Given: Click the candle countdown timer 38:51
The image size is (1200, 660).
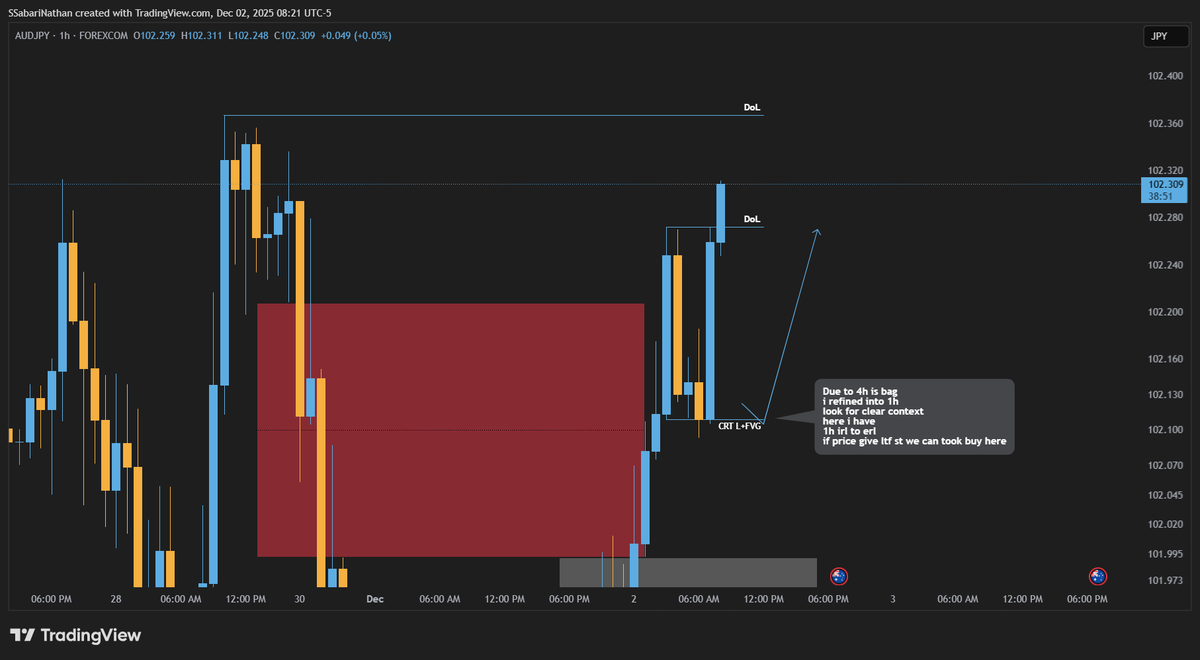Looking at the screenshot, I should tap(1161, 196).
